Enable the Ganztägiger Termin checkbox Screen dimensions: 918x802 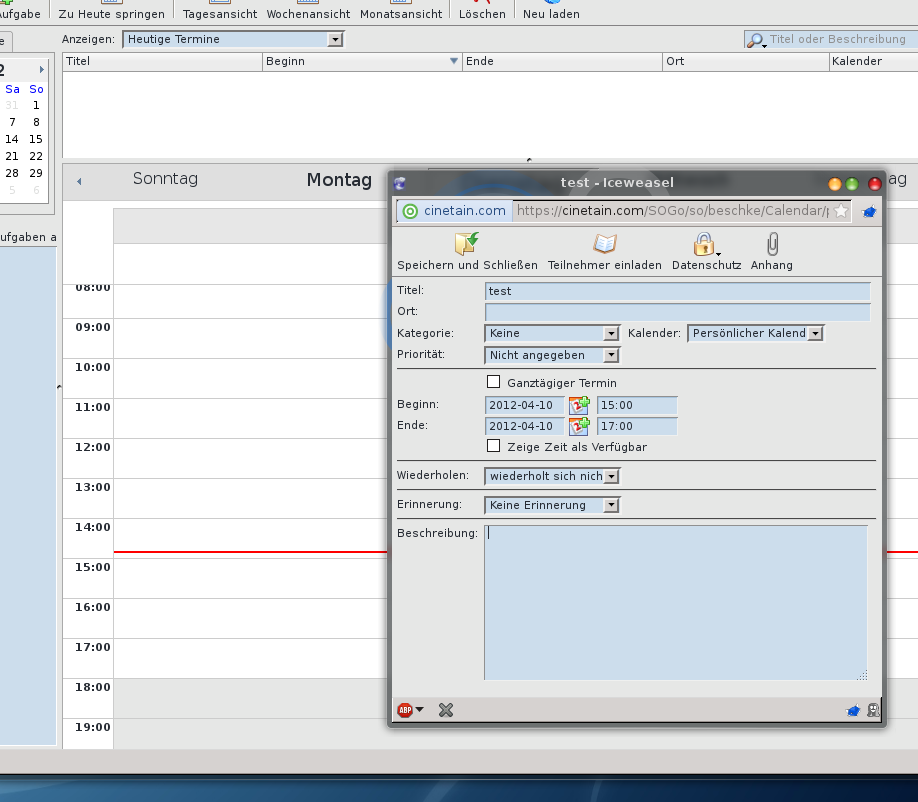click(x=493, y=382)
